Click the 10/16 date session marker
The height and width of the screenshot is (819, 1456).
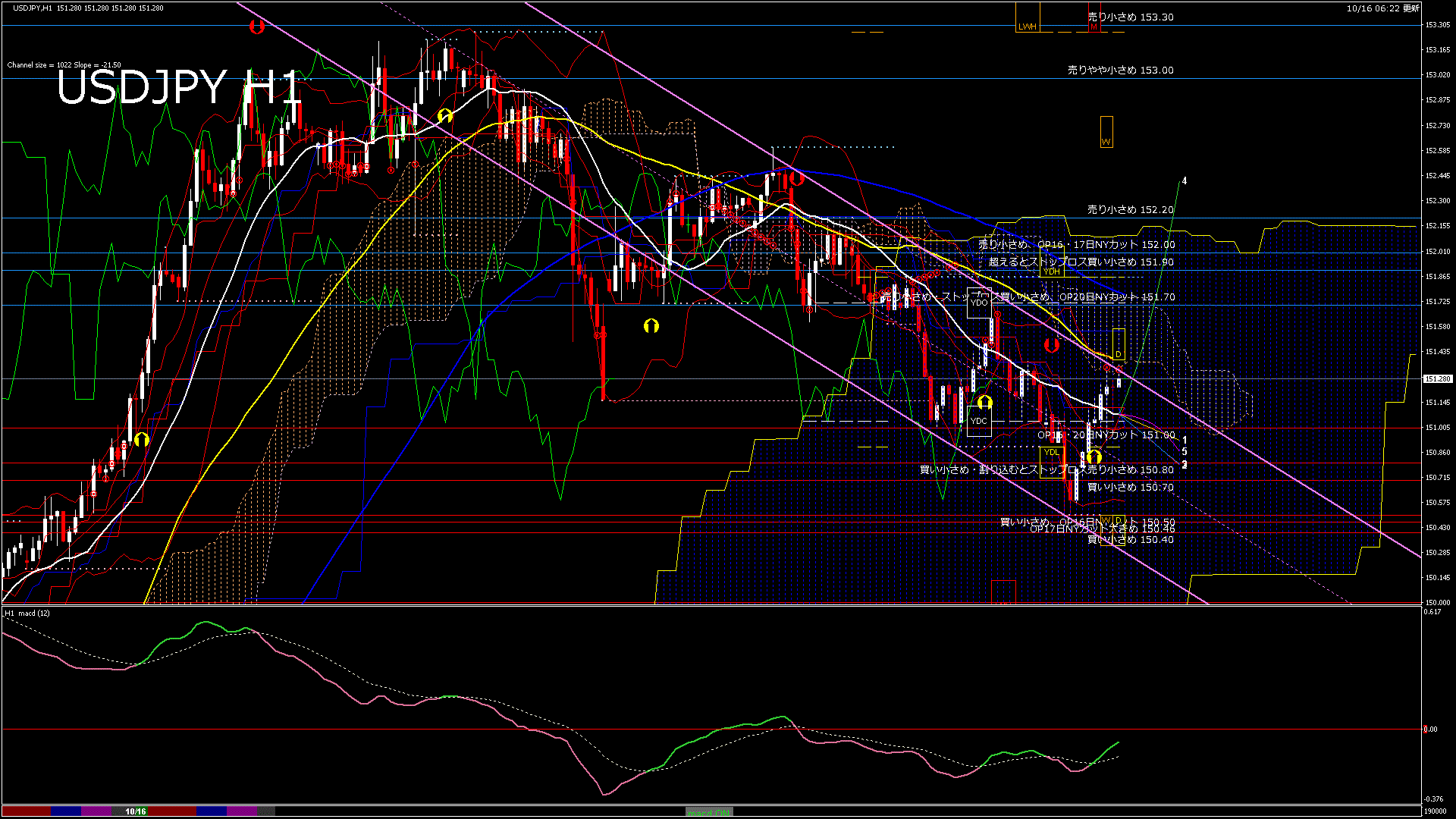tap(136, 811)
